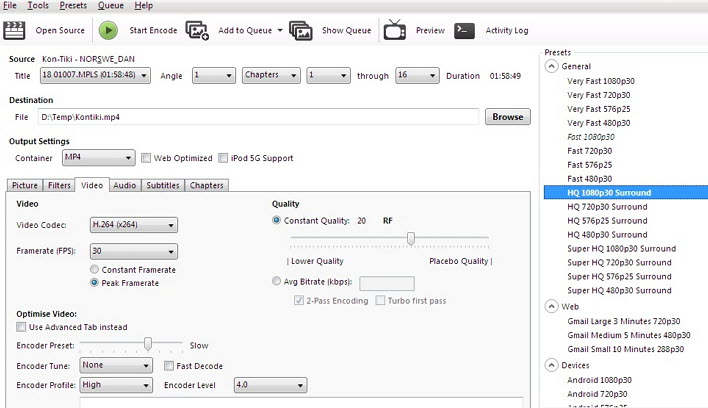The image size is (708, 408).
Task: Open the Encoder Level dropdown
Action: pos(270,385)
